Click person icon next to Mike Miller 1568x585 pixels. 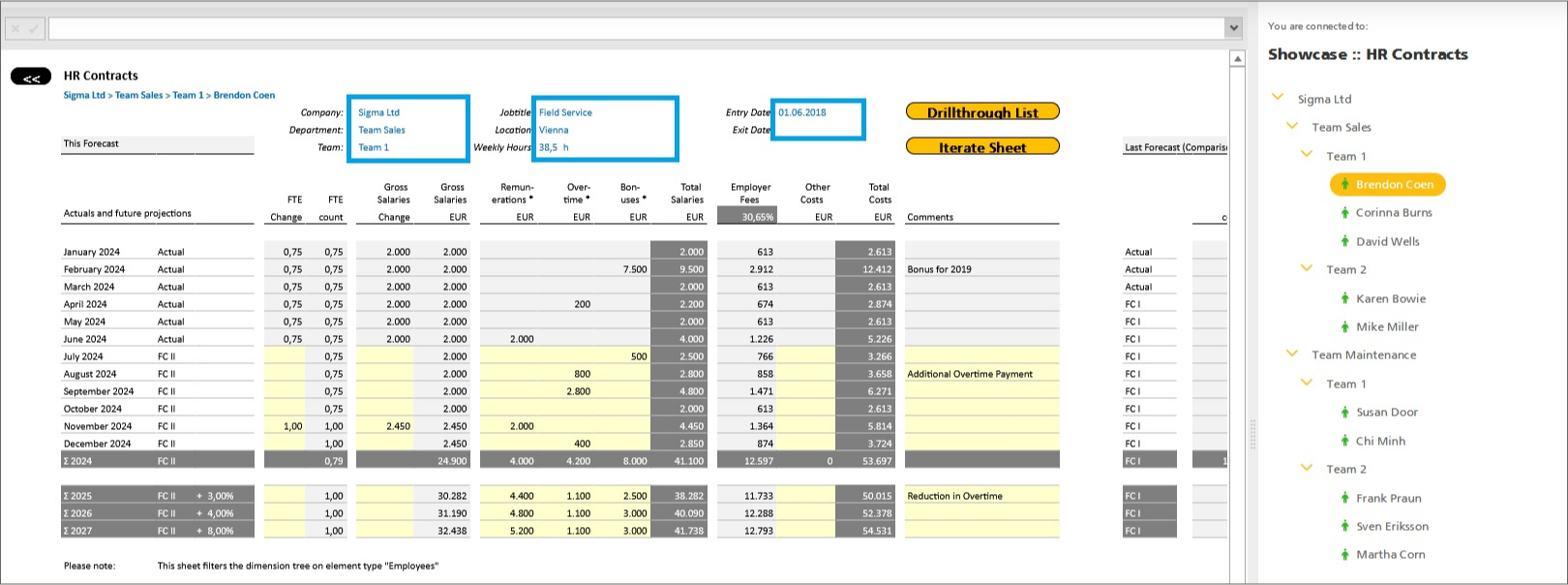pos(1344,326)
